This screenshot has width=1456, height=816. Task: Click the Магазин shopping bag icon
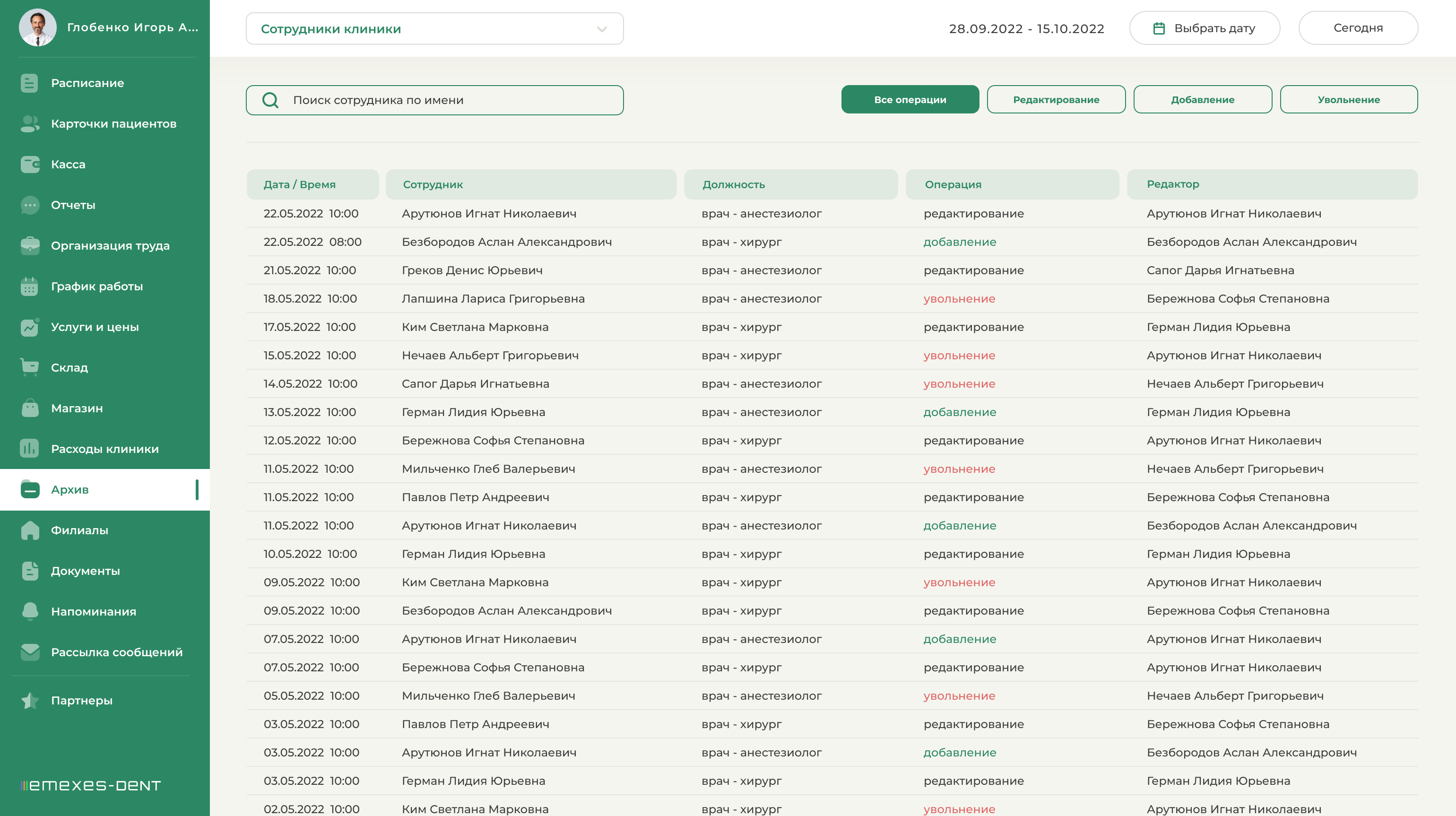click(30, 408)
